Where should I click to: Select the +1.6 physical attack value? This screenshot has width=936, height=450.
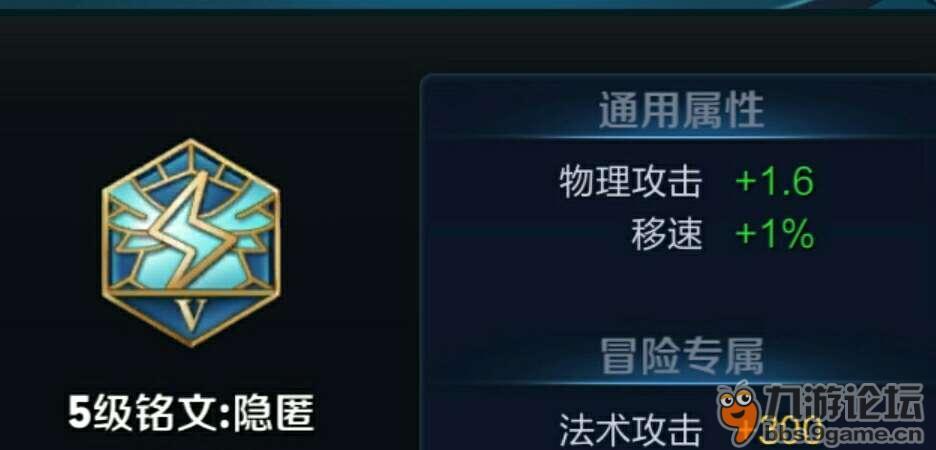(774, 181)
